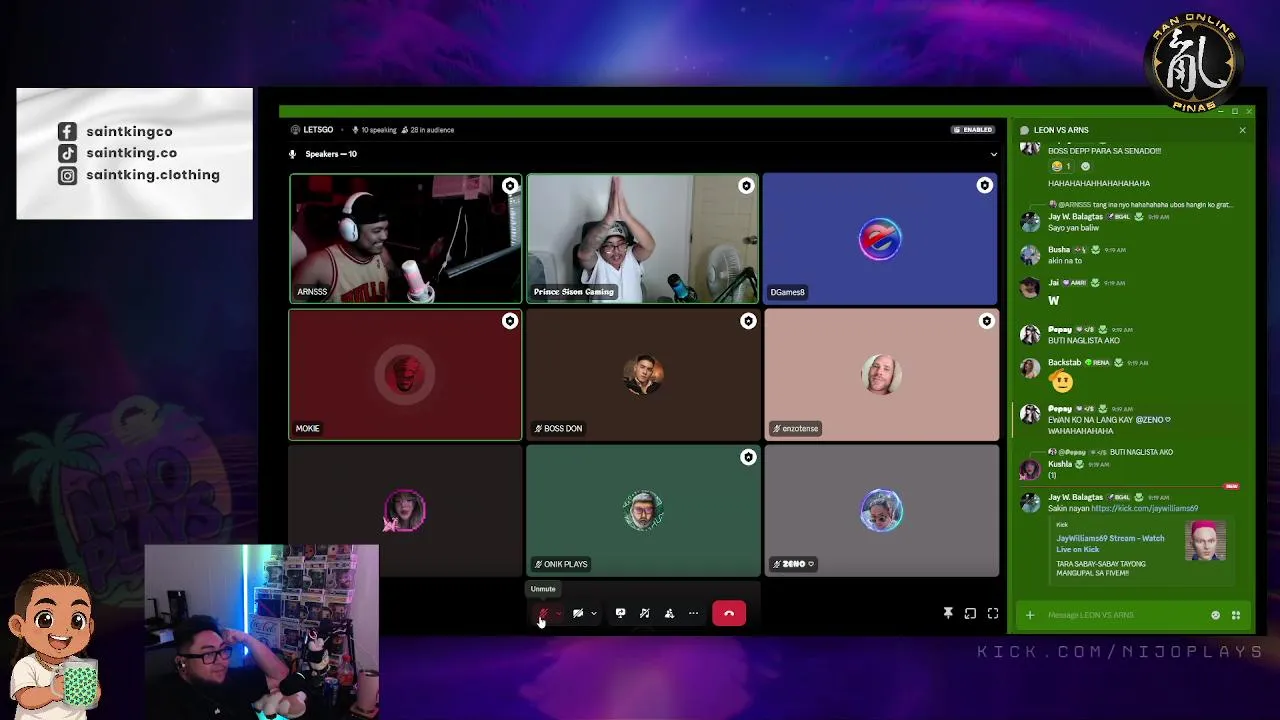Click '28 in audience' count in header
The image size is (1280, 720).
click(427, 130)
